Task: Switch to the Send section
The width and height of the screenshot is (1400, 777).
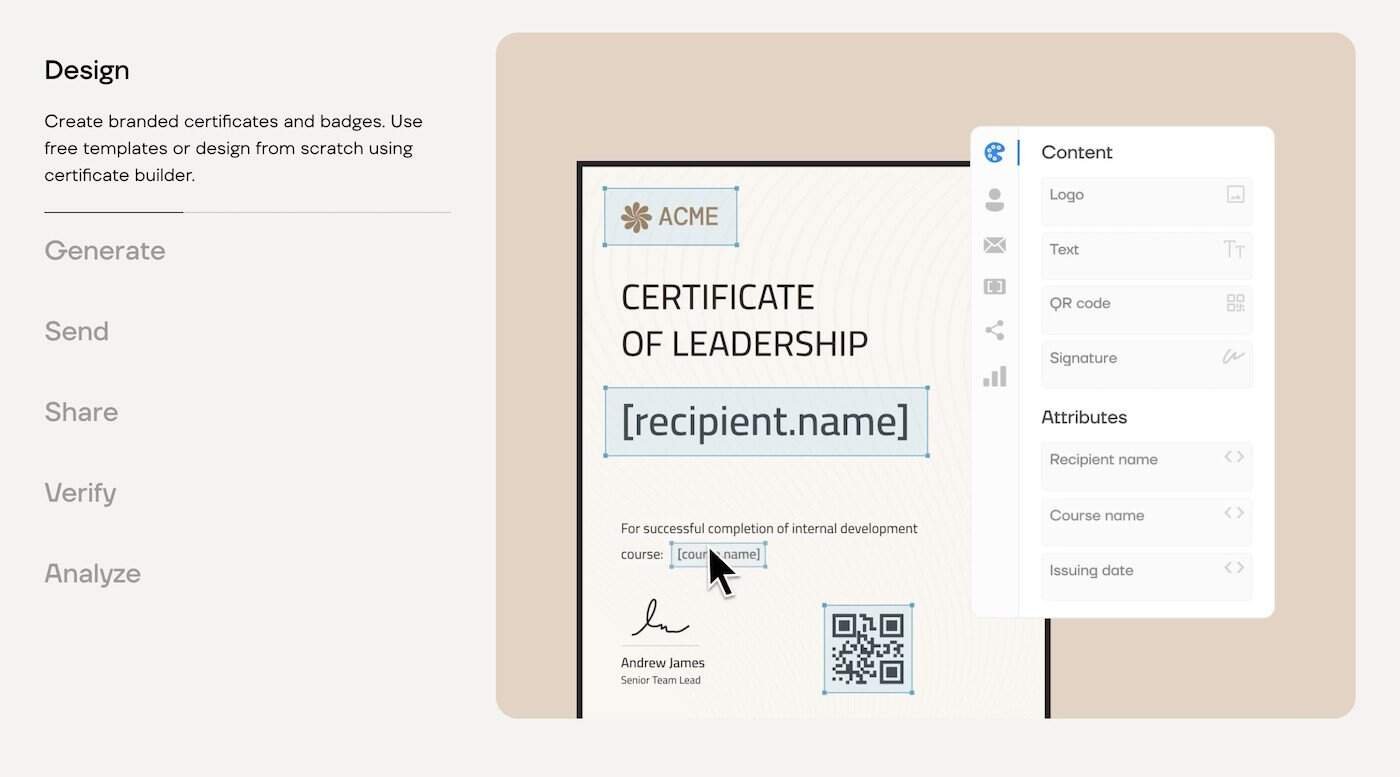Action: click(x=76, y=332)
